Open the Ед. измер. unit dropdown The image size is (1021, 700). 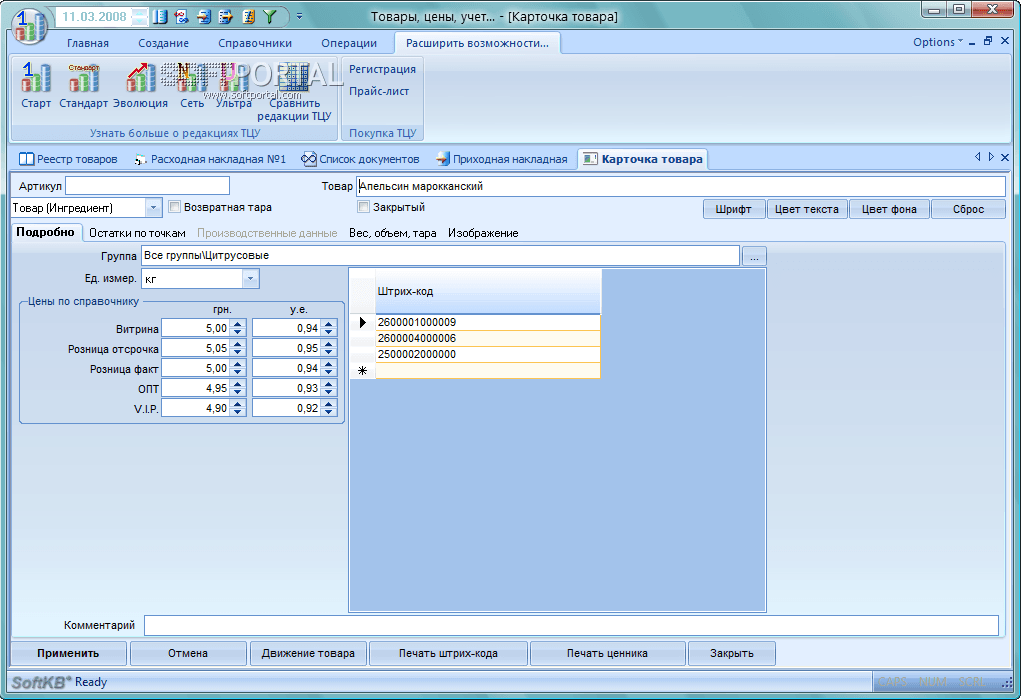[251, 279]
